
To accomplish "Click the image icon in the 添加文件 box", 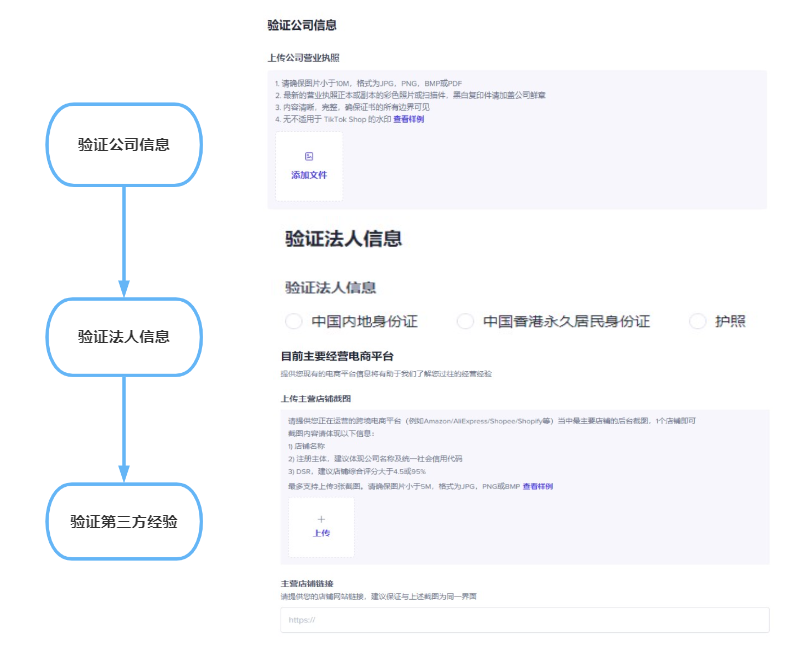I will 309,156.
